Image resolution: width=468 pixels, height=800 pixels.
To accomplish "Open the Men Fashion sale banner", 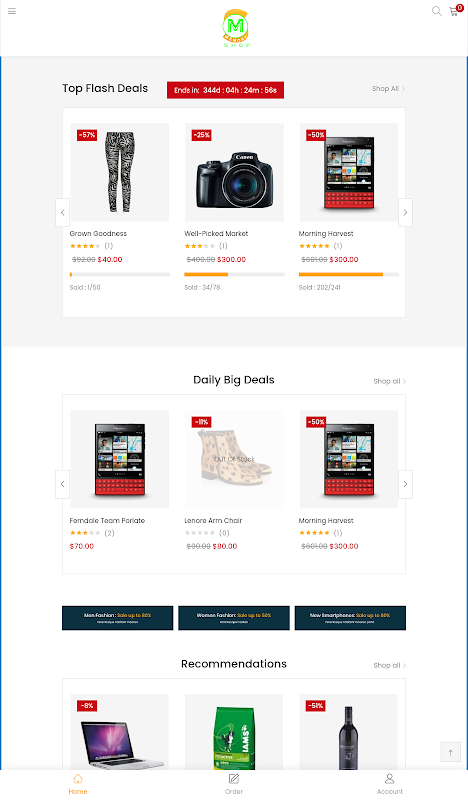I will click(x=117, y=618).
